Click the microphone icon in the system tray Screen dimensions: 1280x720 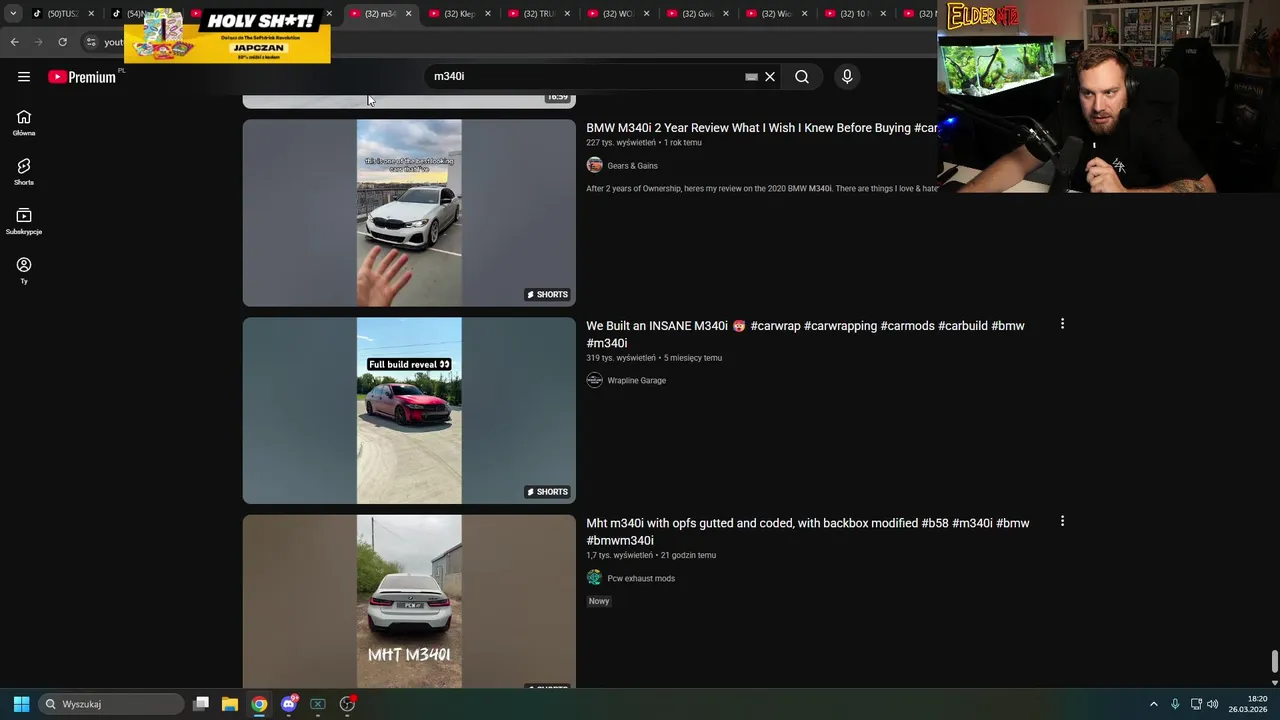pos(1175,704)
